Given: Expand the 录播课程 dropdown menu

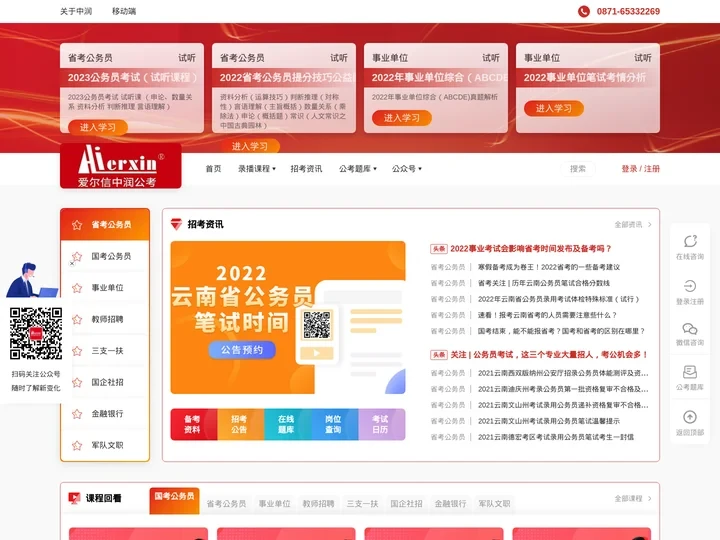Looking at the screenshot, I should click(257, 169).
